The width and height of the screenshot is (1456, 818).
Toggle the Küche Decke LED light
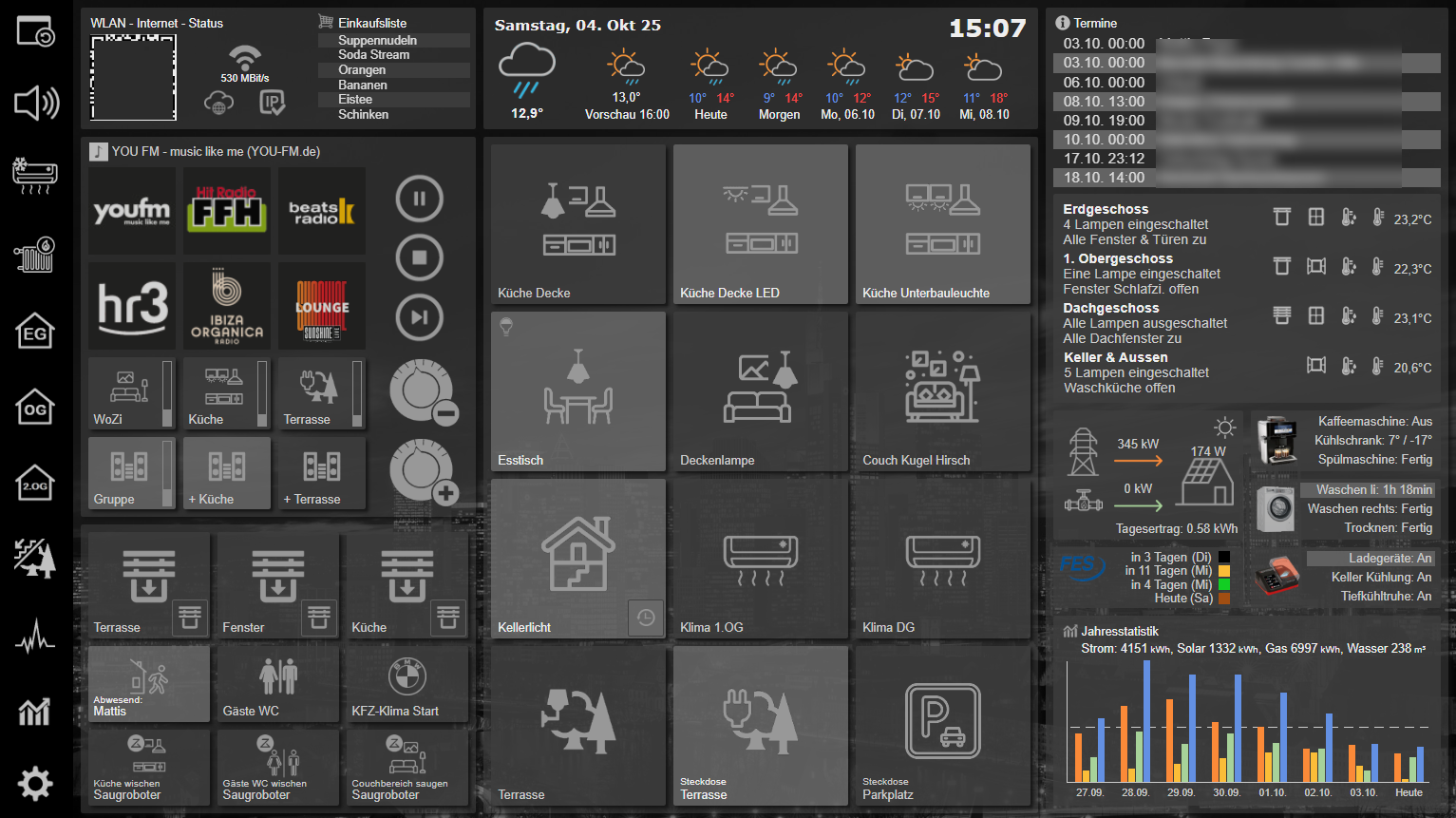(x=760, y=224)
